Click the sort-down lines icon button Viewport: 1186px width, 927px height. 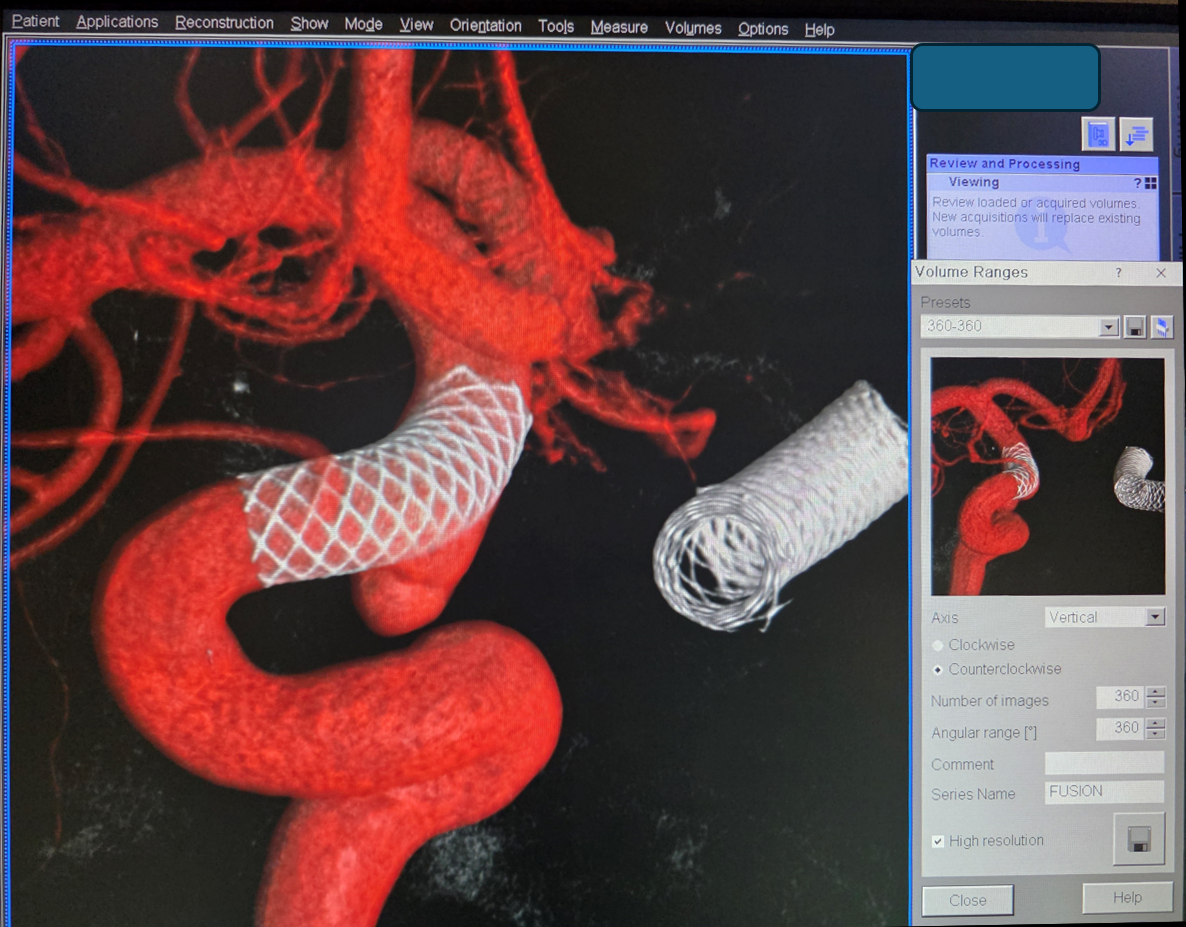(x=1136, y=135)
